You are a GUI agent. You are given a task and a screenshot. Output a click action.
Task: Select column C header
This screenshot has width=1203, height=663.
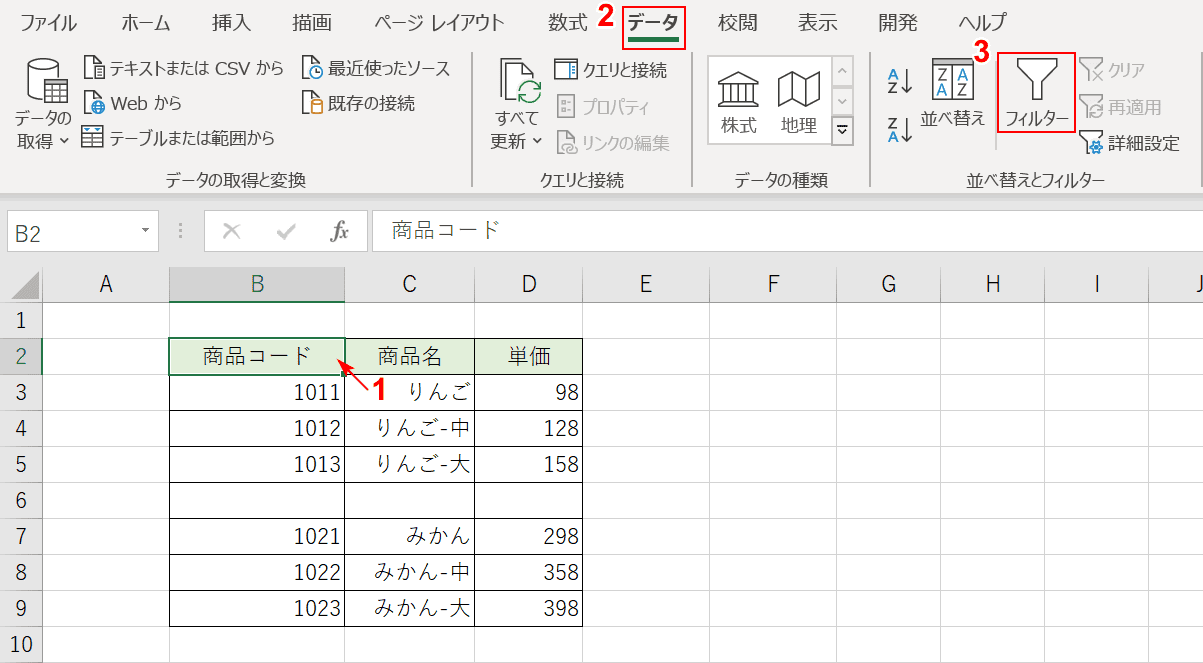410,285
